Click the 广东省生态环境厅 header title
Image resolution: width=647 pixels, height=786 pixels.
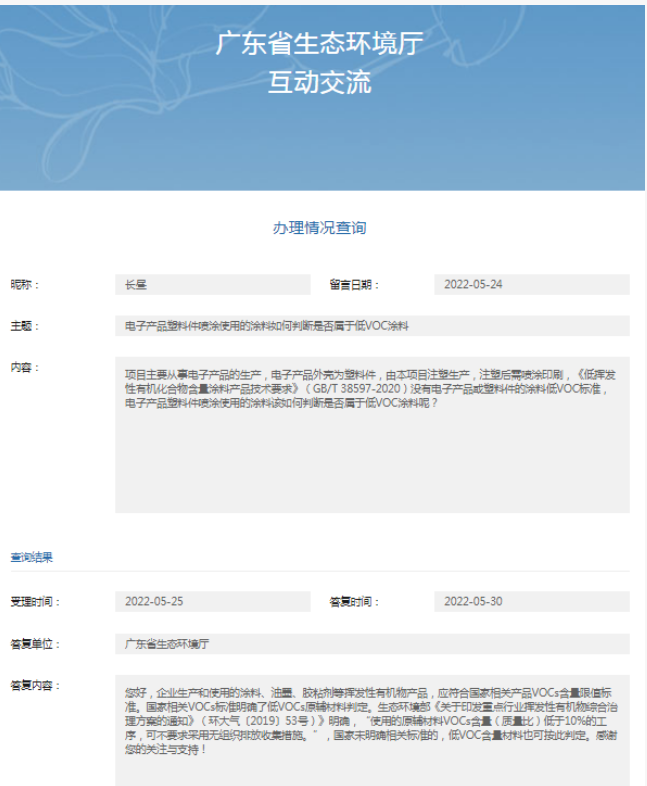coord(319,44)
